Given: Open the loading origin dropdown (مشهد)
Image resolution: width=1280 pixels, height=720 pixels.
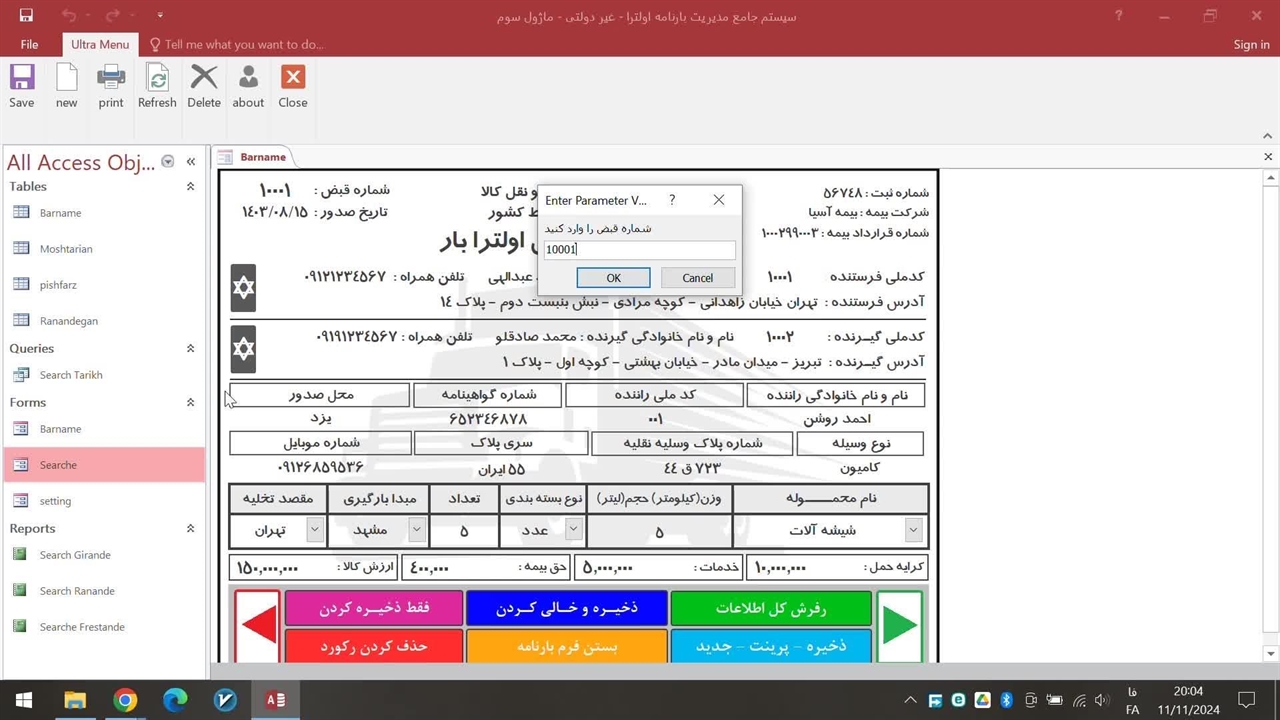Looking at the screenshot, I should (x=416, y=530).
